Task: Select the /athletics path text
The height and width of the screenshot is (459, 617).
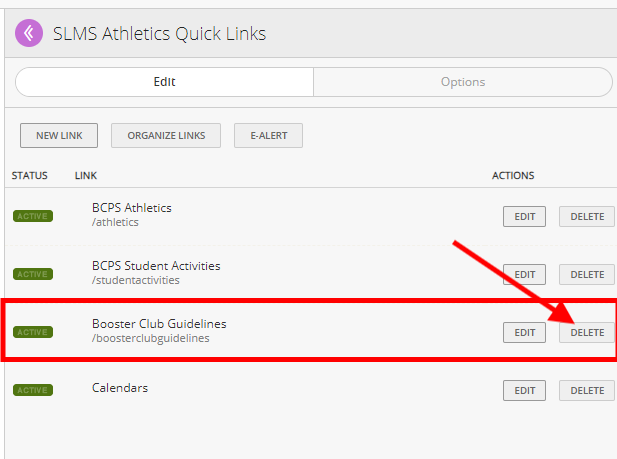Action: 115,222
